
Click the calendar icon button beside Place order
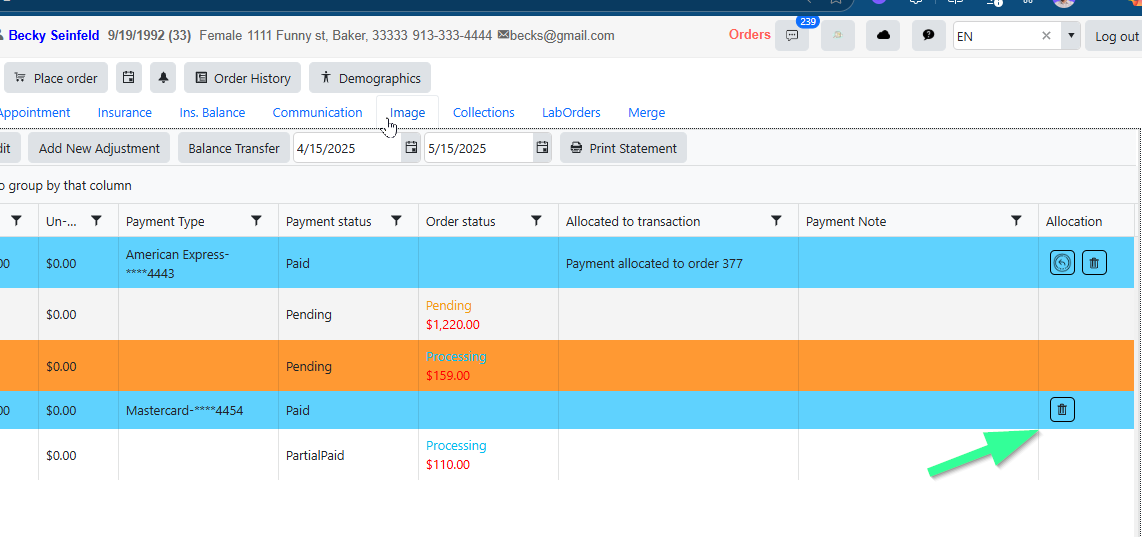[x=128, y=78]
